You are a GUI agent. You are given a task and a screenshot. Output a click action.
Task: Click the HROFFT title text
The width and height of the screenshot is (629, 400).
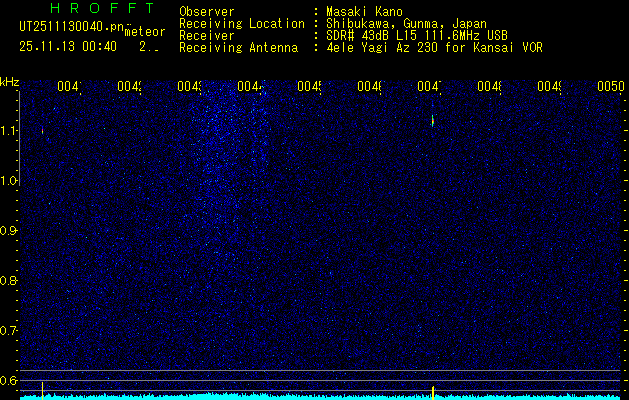pyautogui.click(x=102, y=8)
